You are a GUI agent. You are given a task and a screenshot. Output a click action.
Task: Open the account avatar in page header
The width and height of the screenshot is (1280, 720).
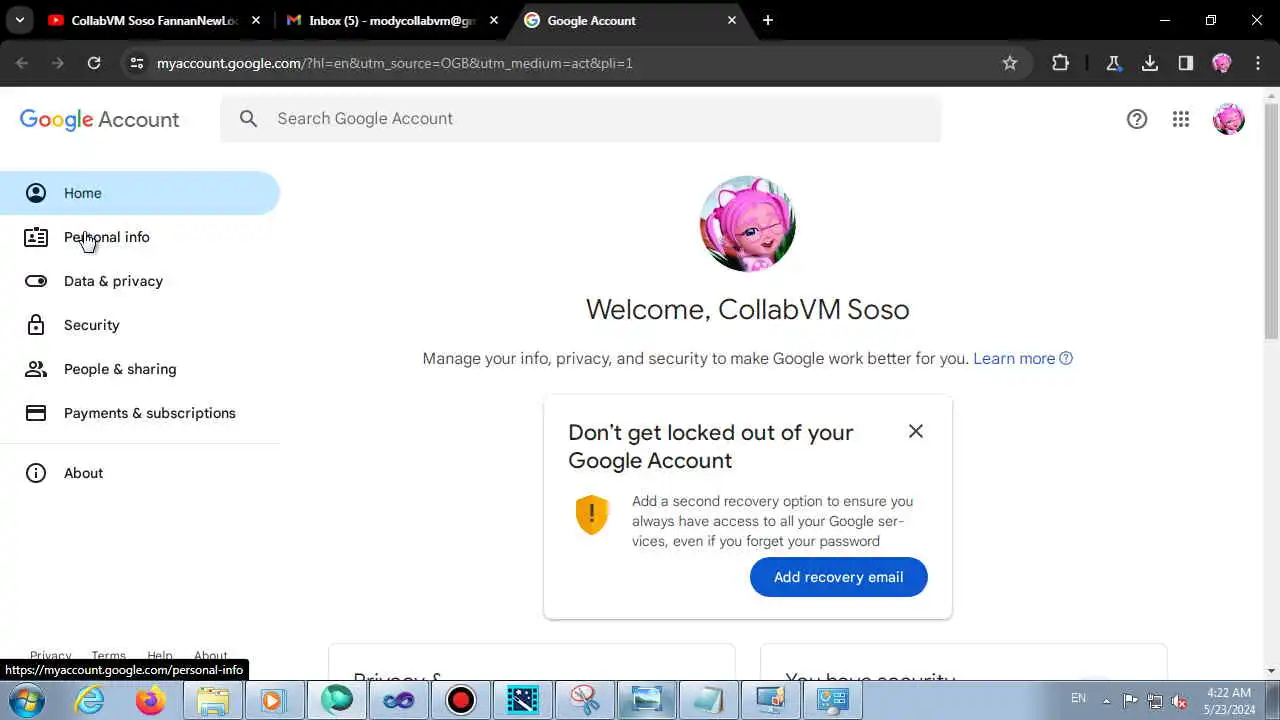pyautogui.click(x=1229, y=119)
